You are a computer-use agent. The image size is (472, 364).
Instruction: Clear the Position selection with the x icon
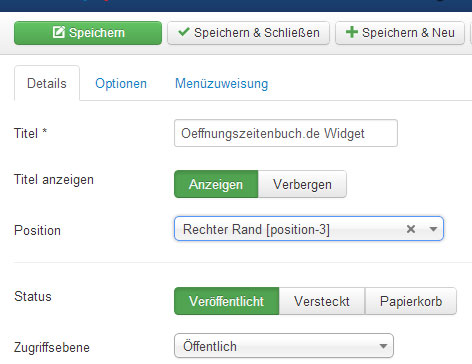click(x=411, y=229)
